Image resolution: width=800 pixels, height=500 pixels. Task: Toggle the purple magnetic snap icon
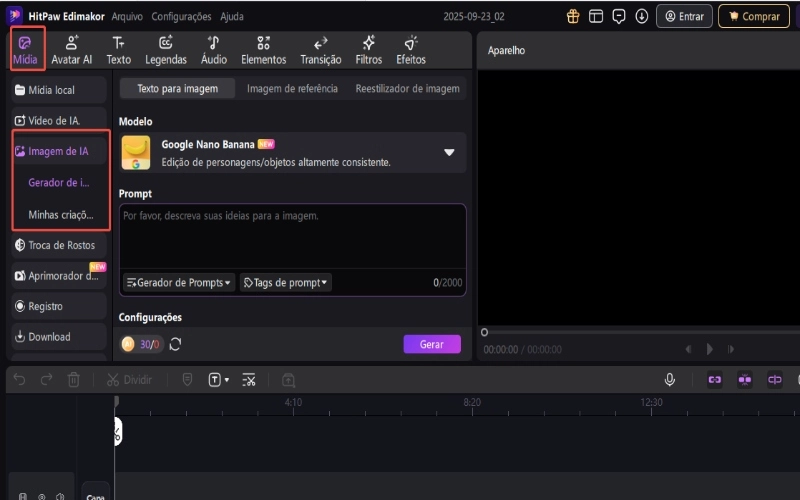coord(745,380)
